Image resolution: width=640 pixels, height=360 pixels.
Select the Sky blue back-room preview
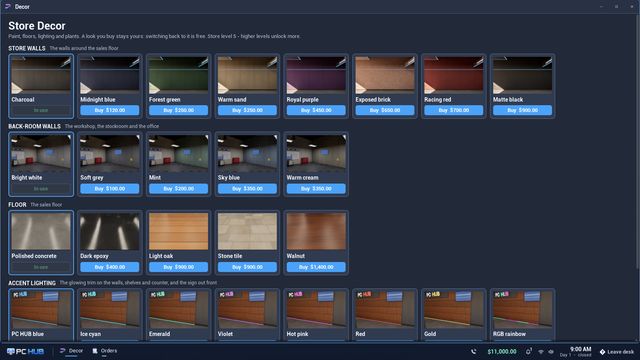click(x=247, y=153)
